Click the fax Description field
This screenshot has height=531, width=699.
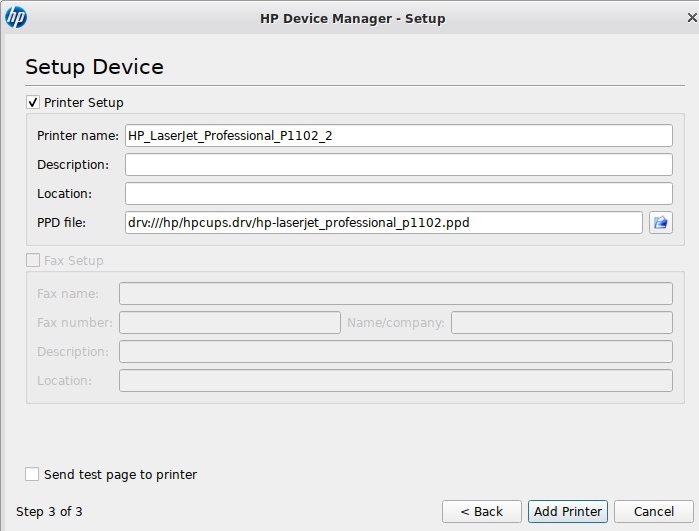coord(396,351)
